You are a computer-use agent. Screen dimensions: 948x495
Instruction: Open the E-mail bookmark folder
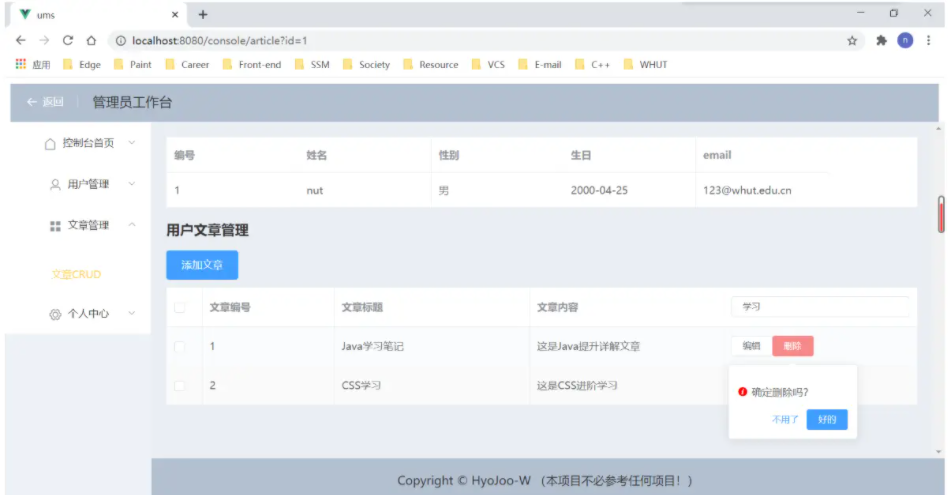point(540,64)
